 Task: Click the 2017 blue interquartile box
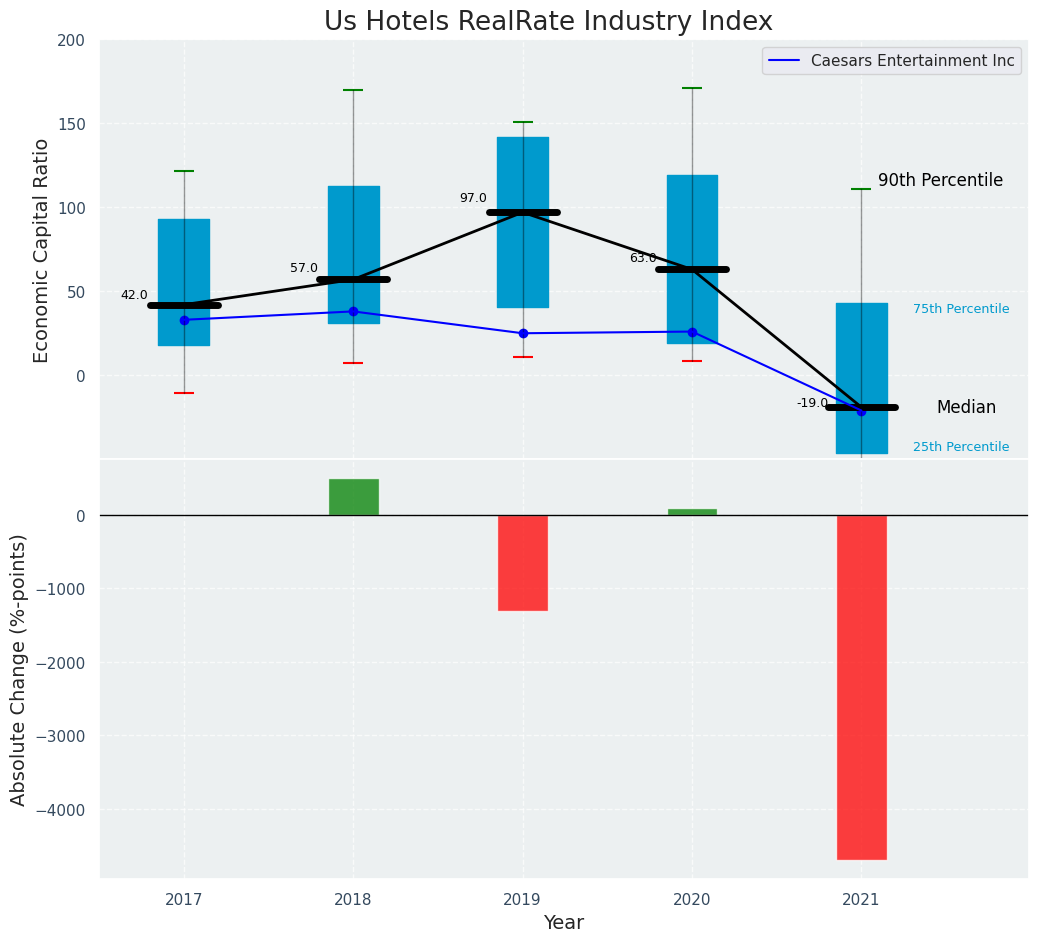pos(184,282)
